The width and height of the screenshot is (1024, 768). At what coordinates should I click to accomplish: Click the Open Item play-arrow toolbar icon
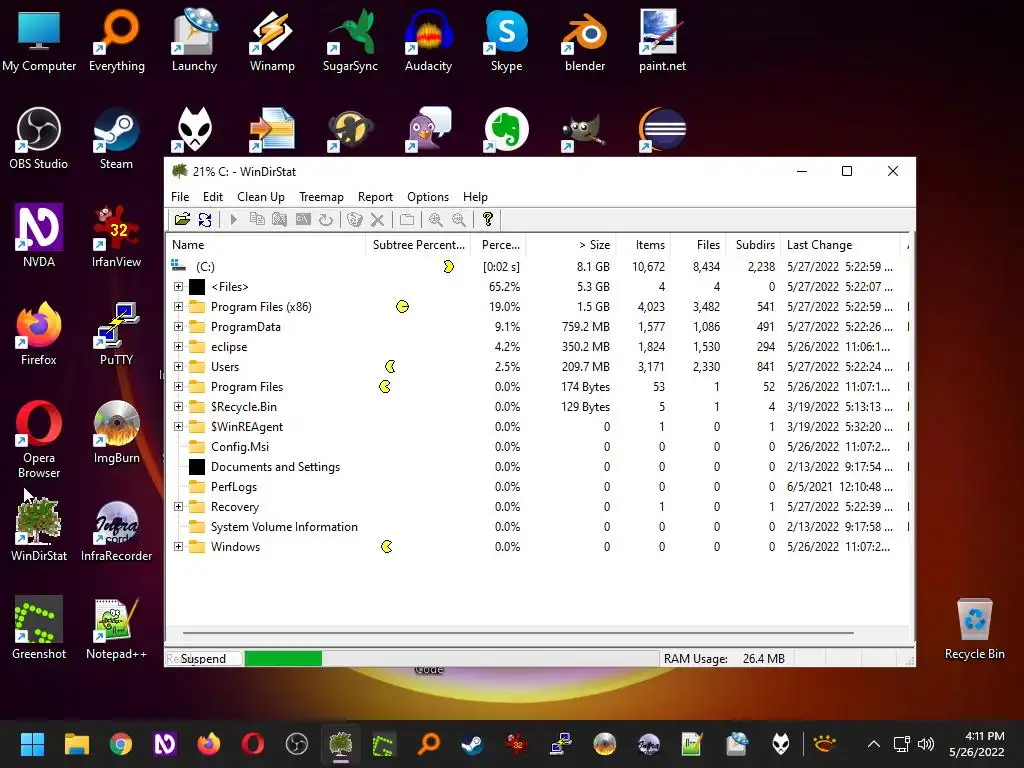(233, 219)
